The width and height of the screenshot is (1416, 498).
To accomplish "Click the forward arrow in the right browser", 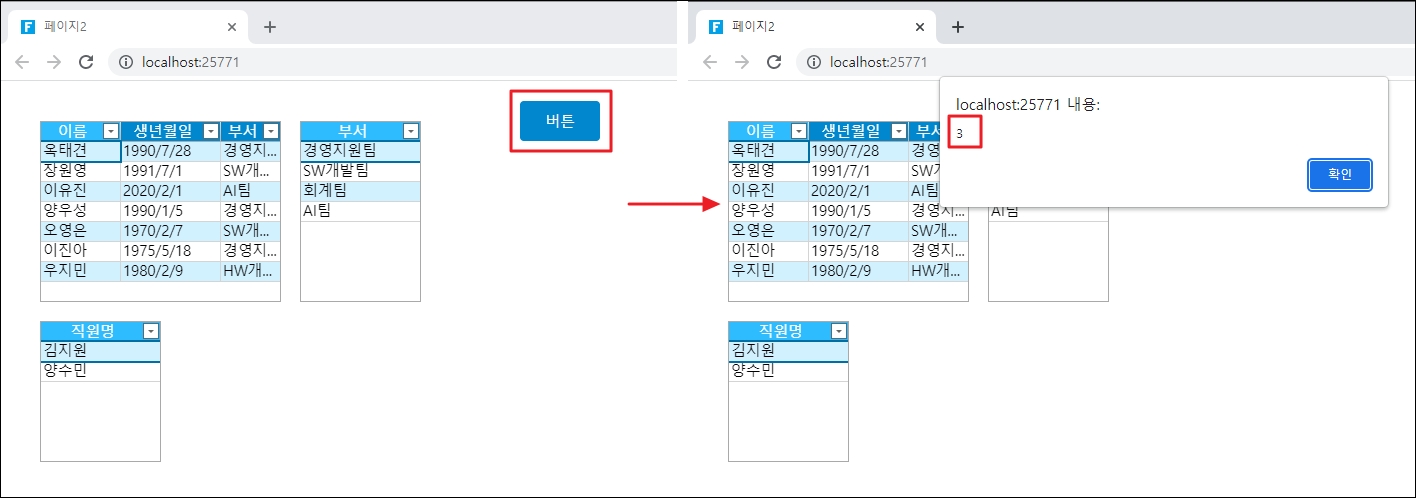I will coord(742,62).
